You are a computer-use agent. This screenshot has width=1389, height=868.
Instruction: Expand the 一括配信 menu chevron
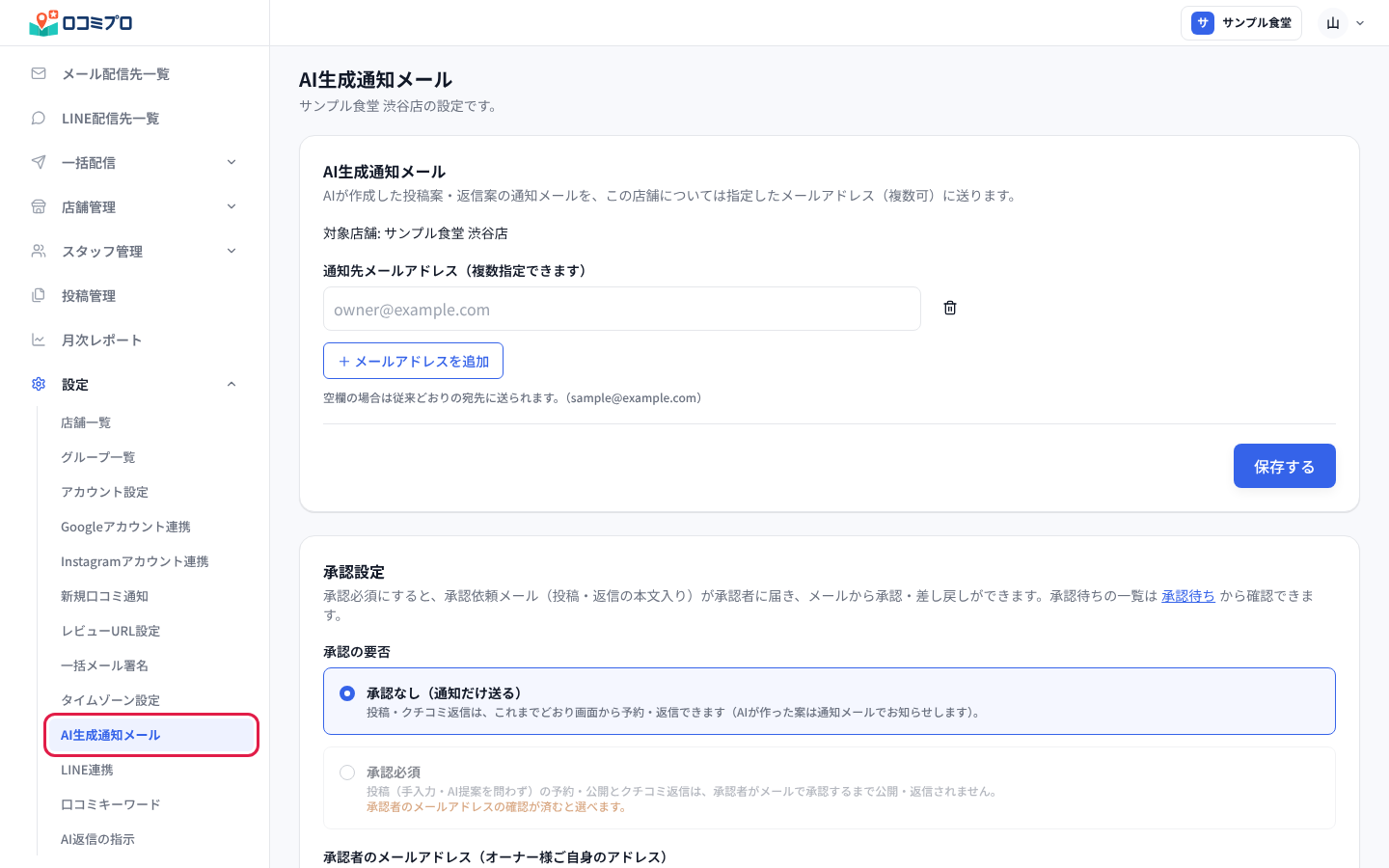[231, 162]
